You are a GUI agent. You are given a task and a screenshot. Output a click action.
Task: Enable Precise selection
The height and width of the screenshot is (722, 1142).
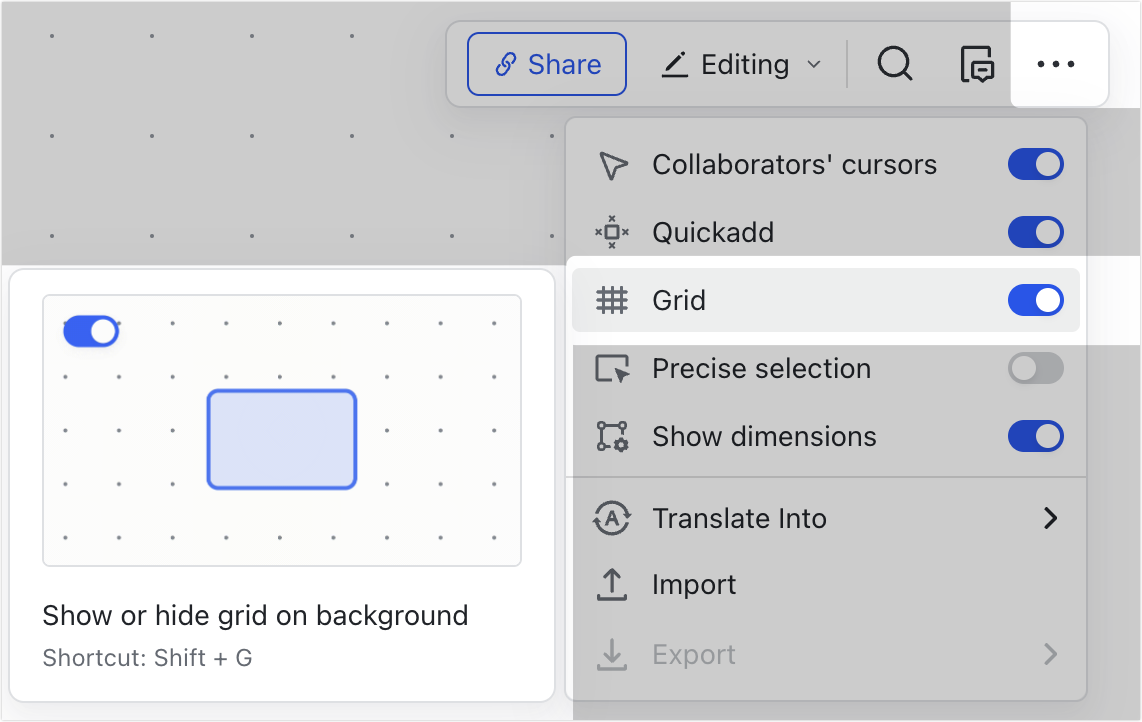tap(1036, 368)
